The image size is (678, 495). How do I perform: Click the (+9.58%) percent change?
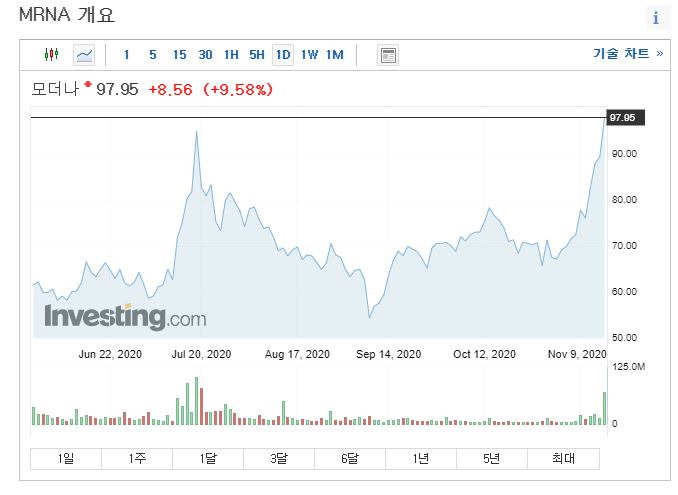238,89
